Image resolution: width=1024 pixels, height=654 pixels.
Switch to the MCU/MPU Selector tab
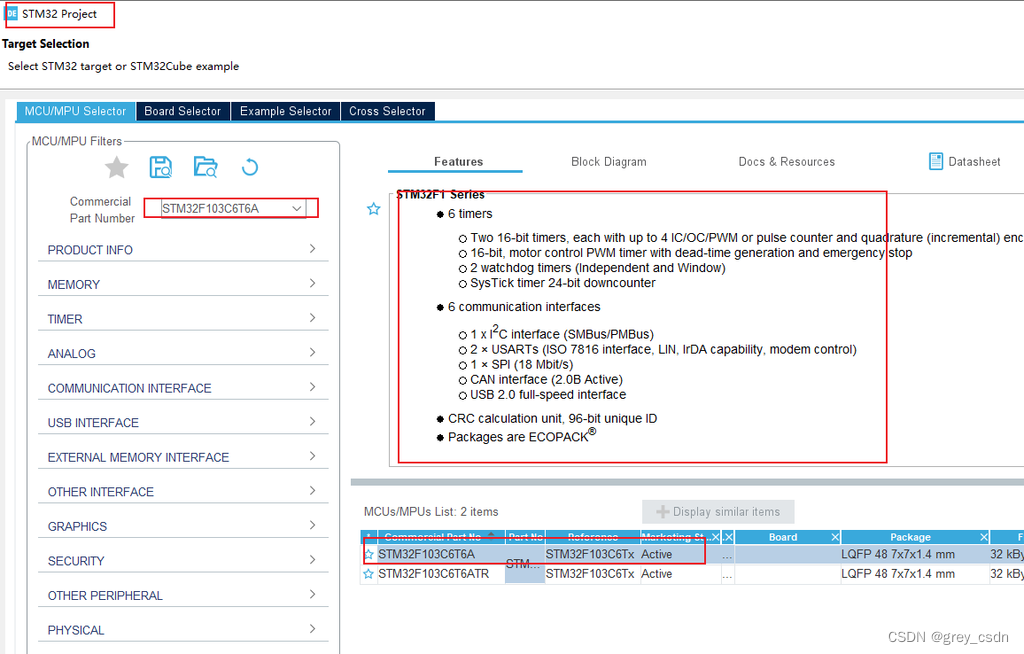pos(75,111)
